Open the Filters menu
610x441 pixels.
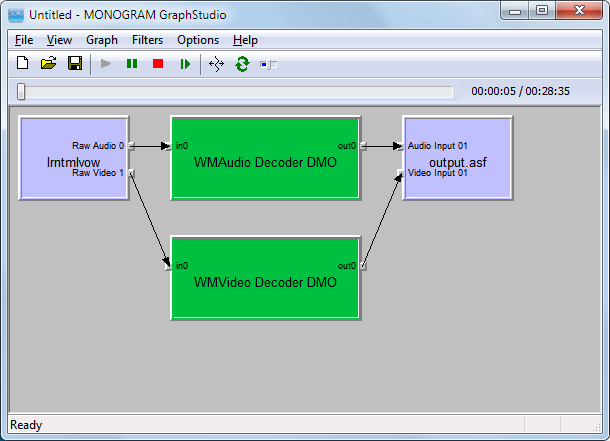[x=147, y=40]
